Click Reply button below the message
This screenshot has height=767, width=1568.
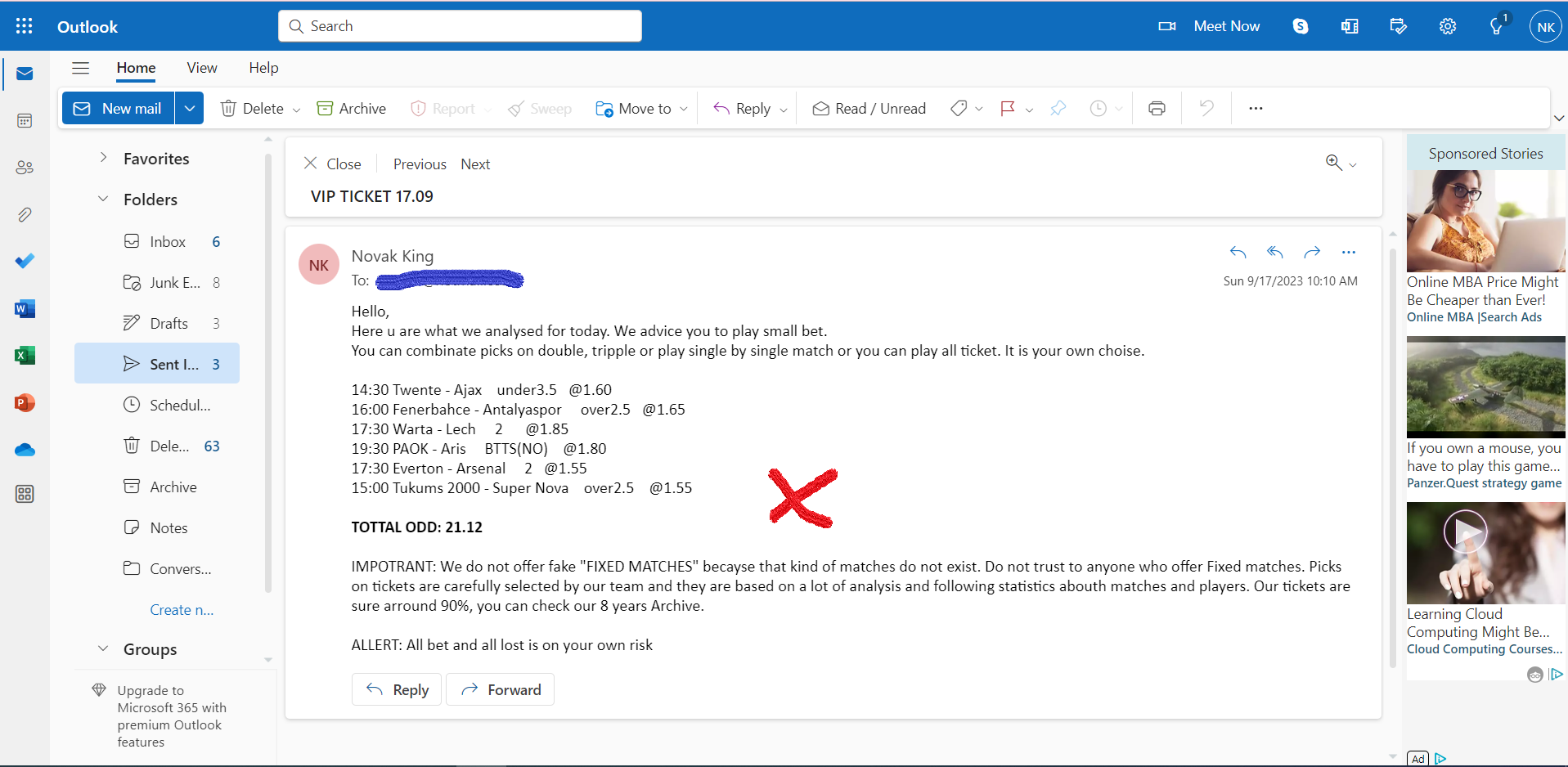pyautogui.click(x=398, y=689)
